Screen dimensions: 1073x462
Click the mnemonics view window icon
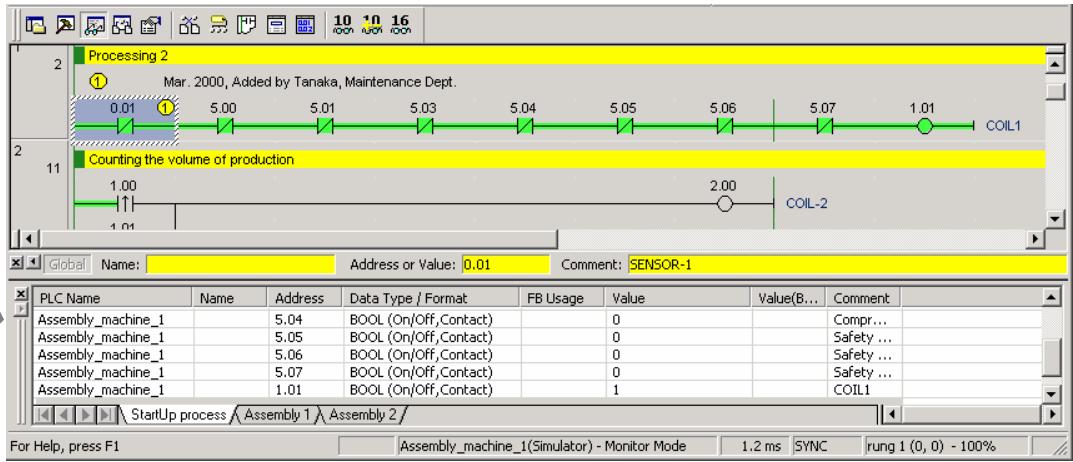point(276,25)
